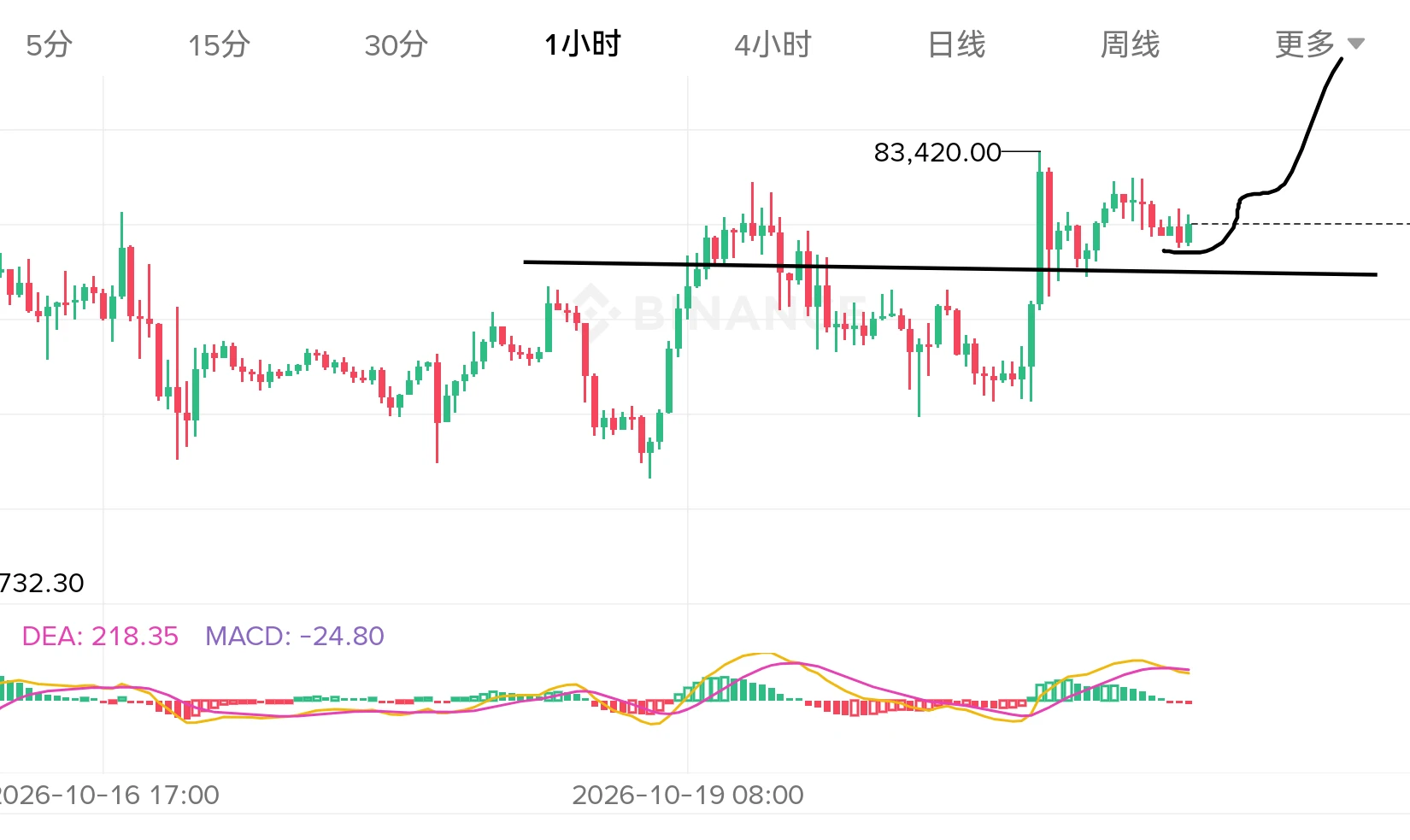1410x840 pixels.
Task: Select the 1小时 timeframe tab
Action: tap(583, 44)
